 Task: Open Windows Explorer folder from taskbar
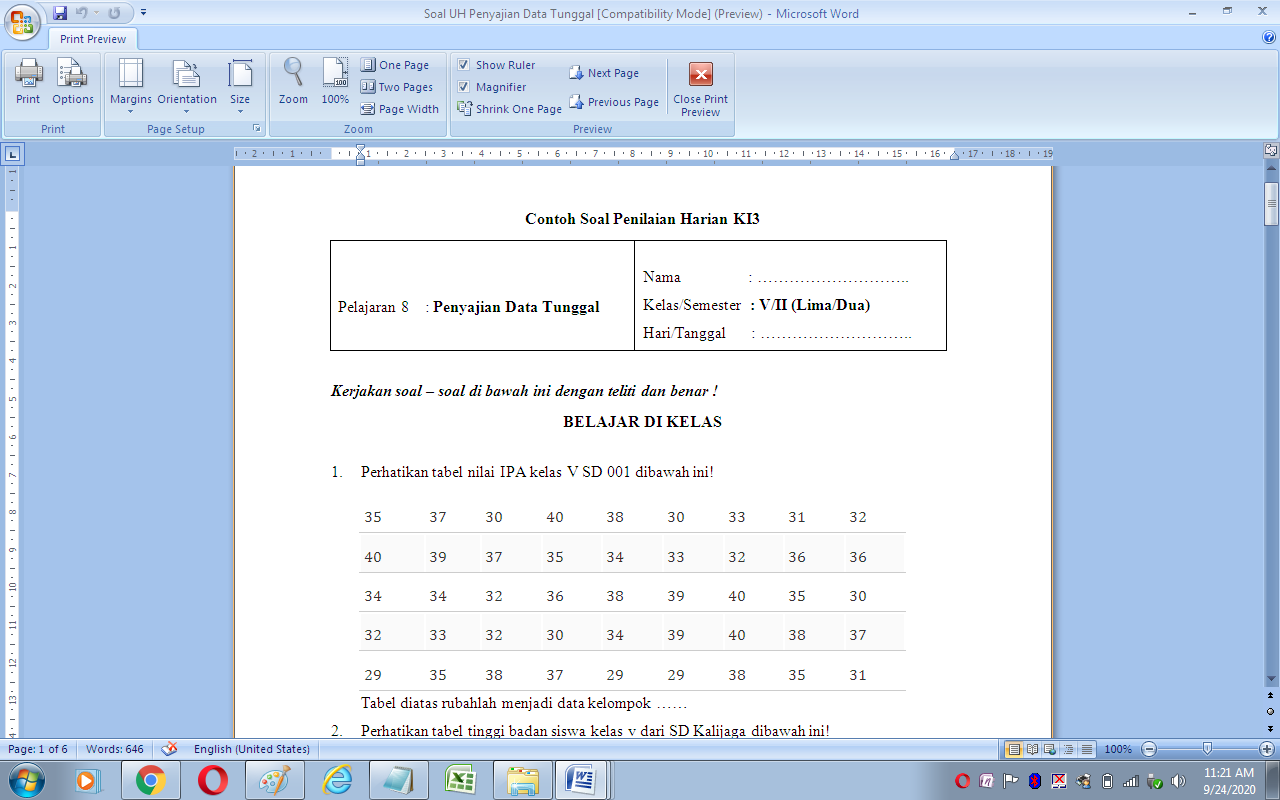[x=522, y=780]
